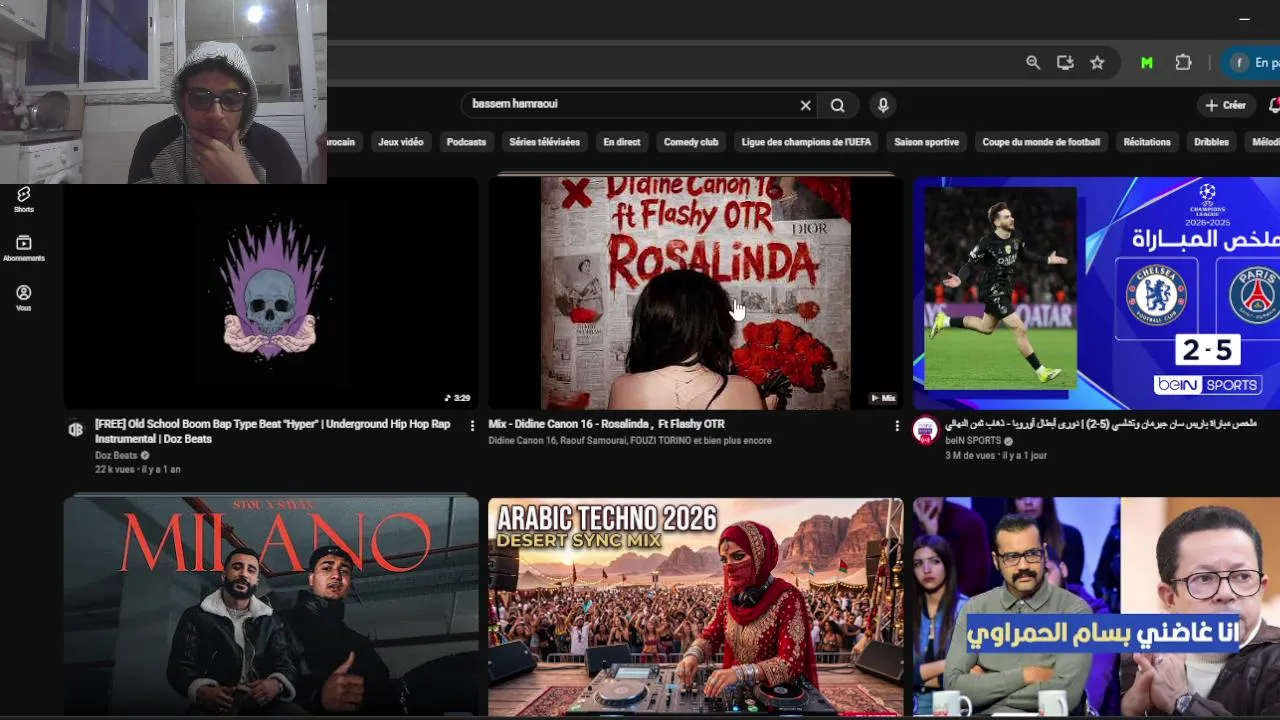Select the Comedy club filter chip
The image size is (1280, 720).
pyautogui.click(x=691, y=142)
